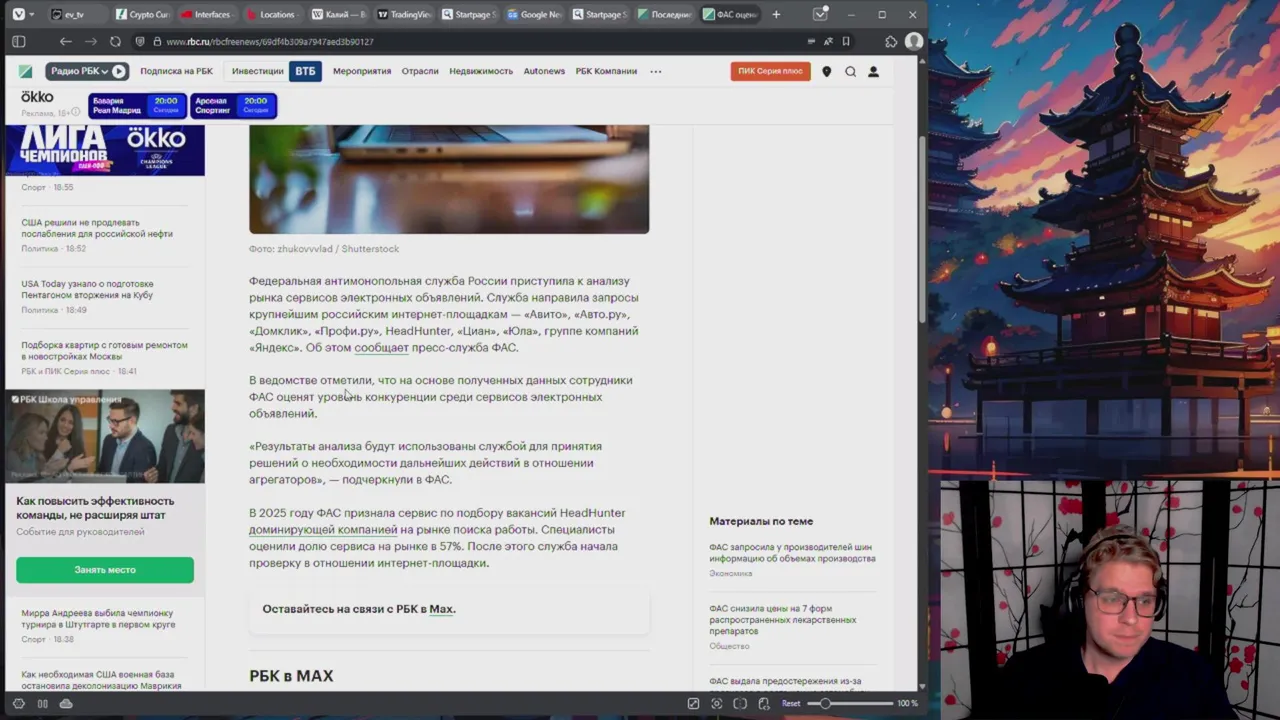Open Подборка квартир с готовым ремонтом
Screen dimensions: 1280x720
[104, 350]
